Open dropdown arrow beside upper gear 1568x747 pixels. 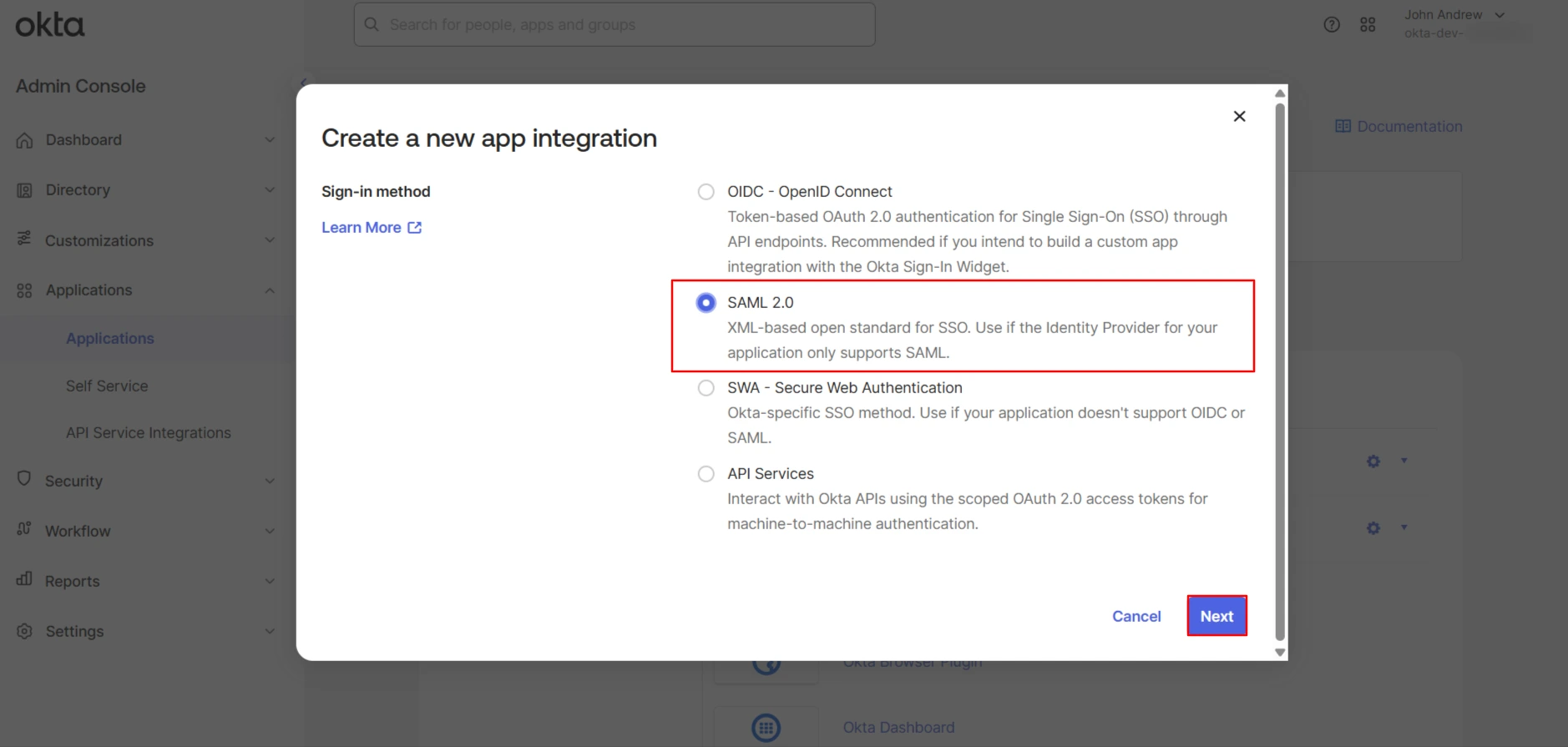(1404, 460)
